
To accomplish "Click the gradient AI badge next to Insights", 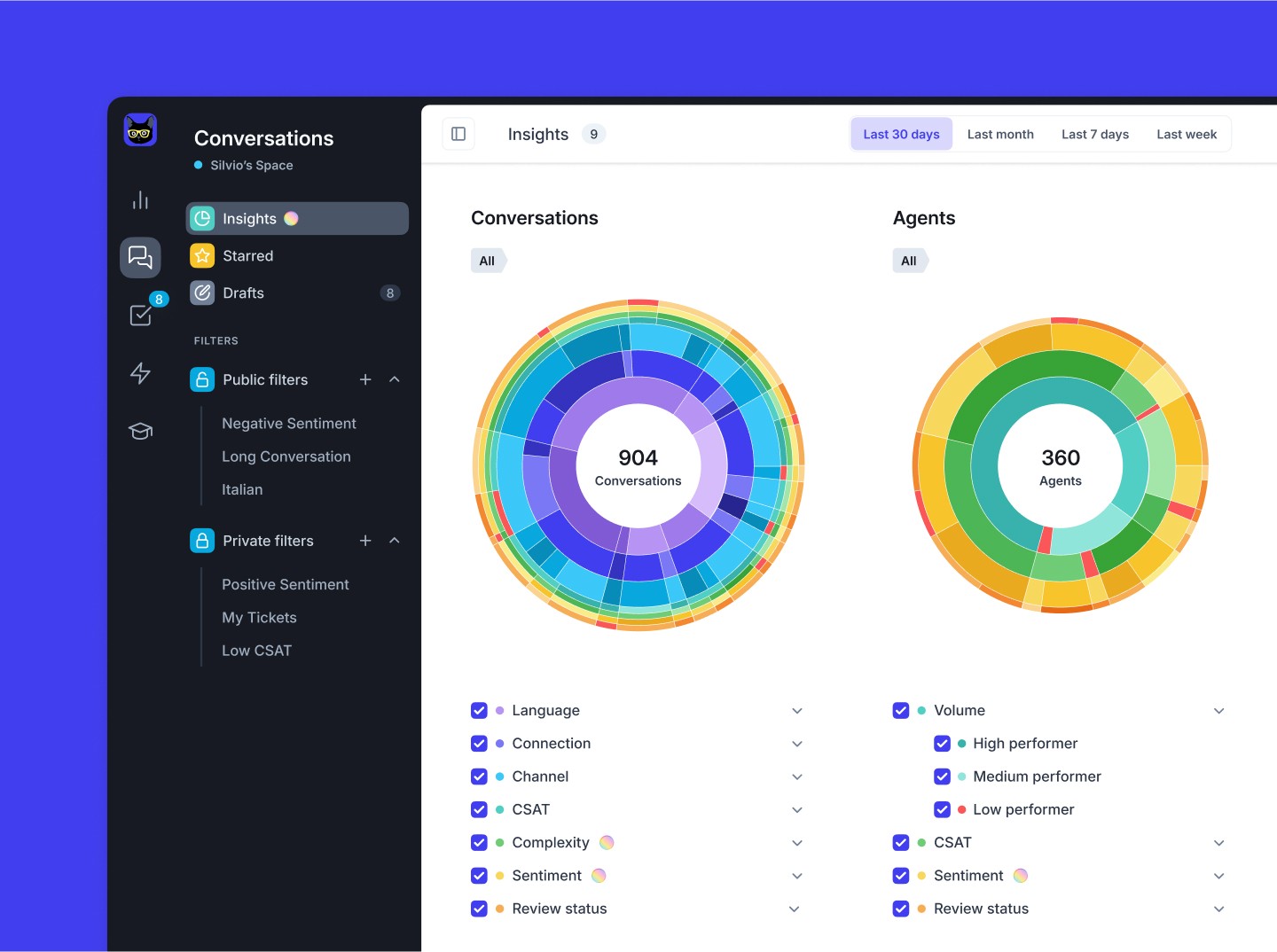I will [291, 218].
